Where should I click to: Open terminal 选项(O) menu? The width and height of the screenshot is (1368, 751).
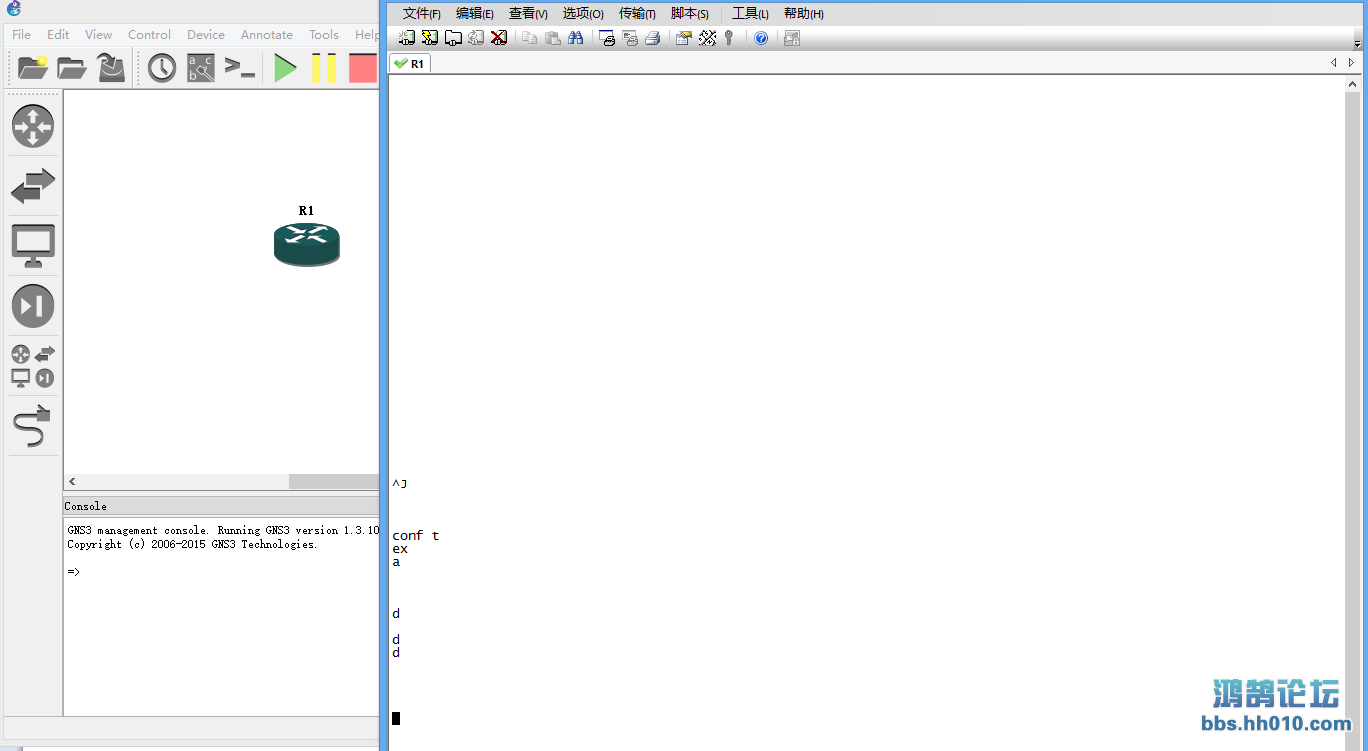583,14
